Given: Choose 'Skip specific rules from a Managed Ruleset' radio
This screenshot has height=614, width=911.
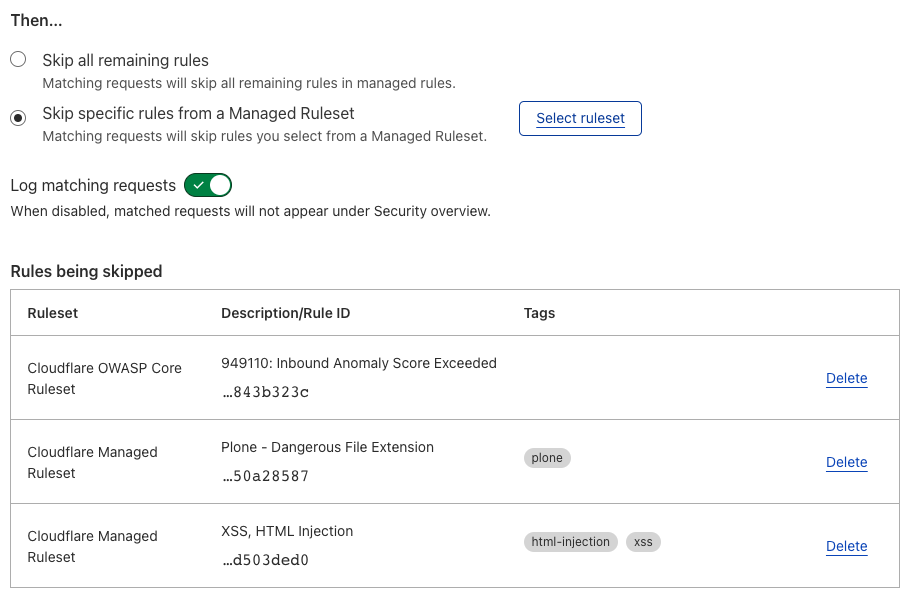Looking at the screenshot, I should point(18,118).
